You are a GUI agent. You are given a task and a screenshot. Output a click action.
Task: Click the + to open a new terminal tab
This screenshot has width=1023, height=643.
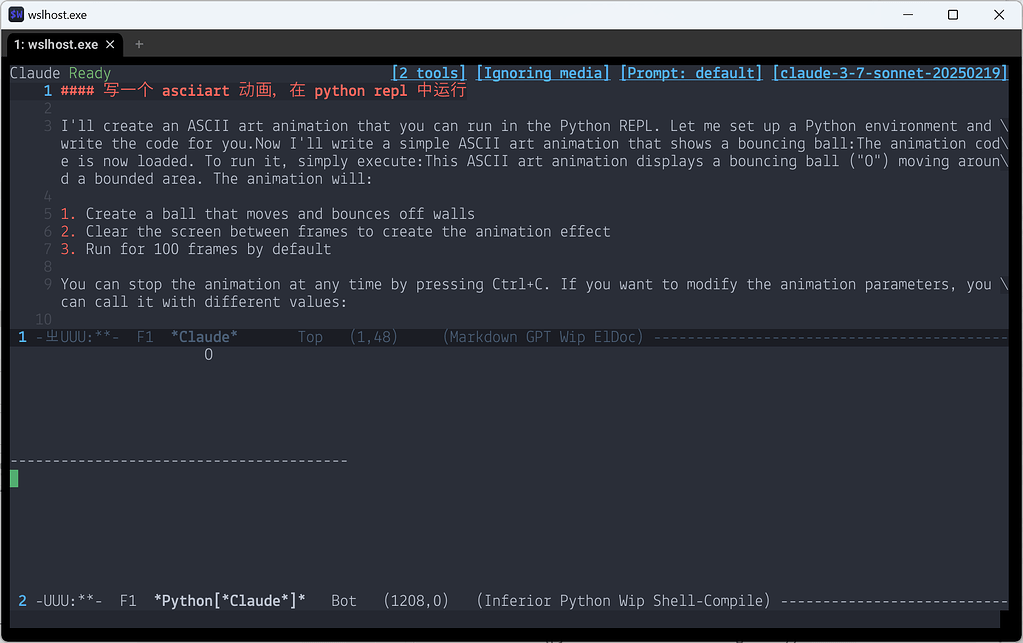pos(138,44)
